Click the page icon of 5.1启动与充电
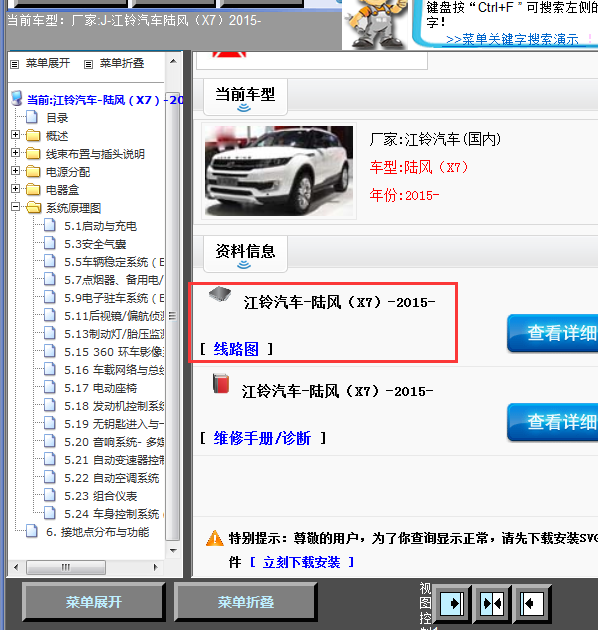Screen dimensions: 598x630 tap(50, 225)
